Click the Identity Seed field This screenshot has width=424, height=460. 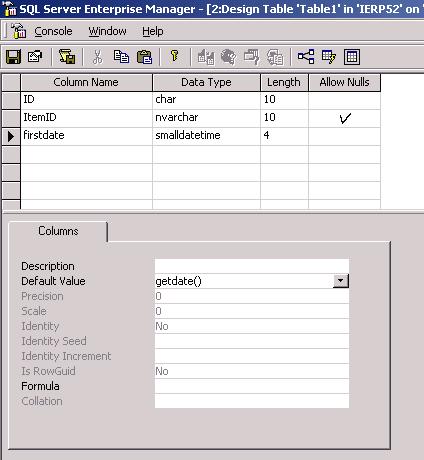click(x=252, y=341)
